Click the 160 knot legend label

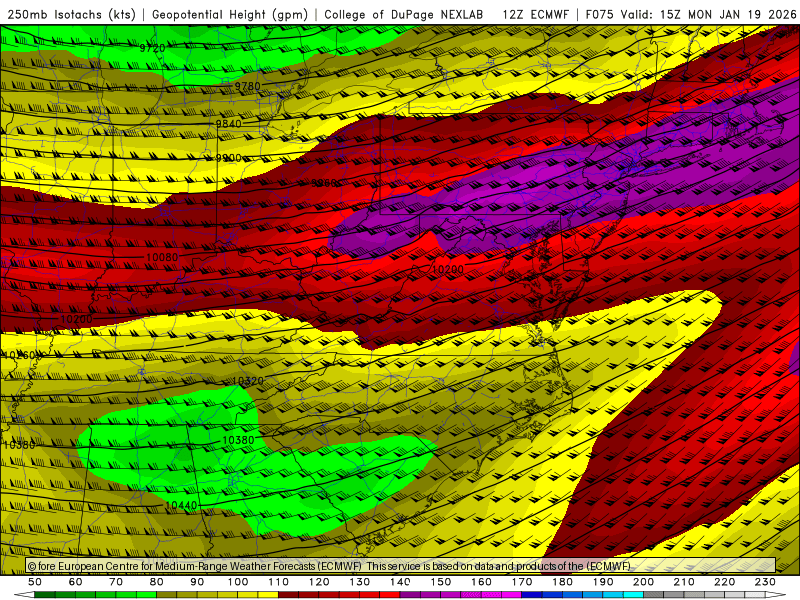(481, 582)
